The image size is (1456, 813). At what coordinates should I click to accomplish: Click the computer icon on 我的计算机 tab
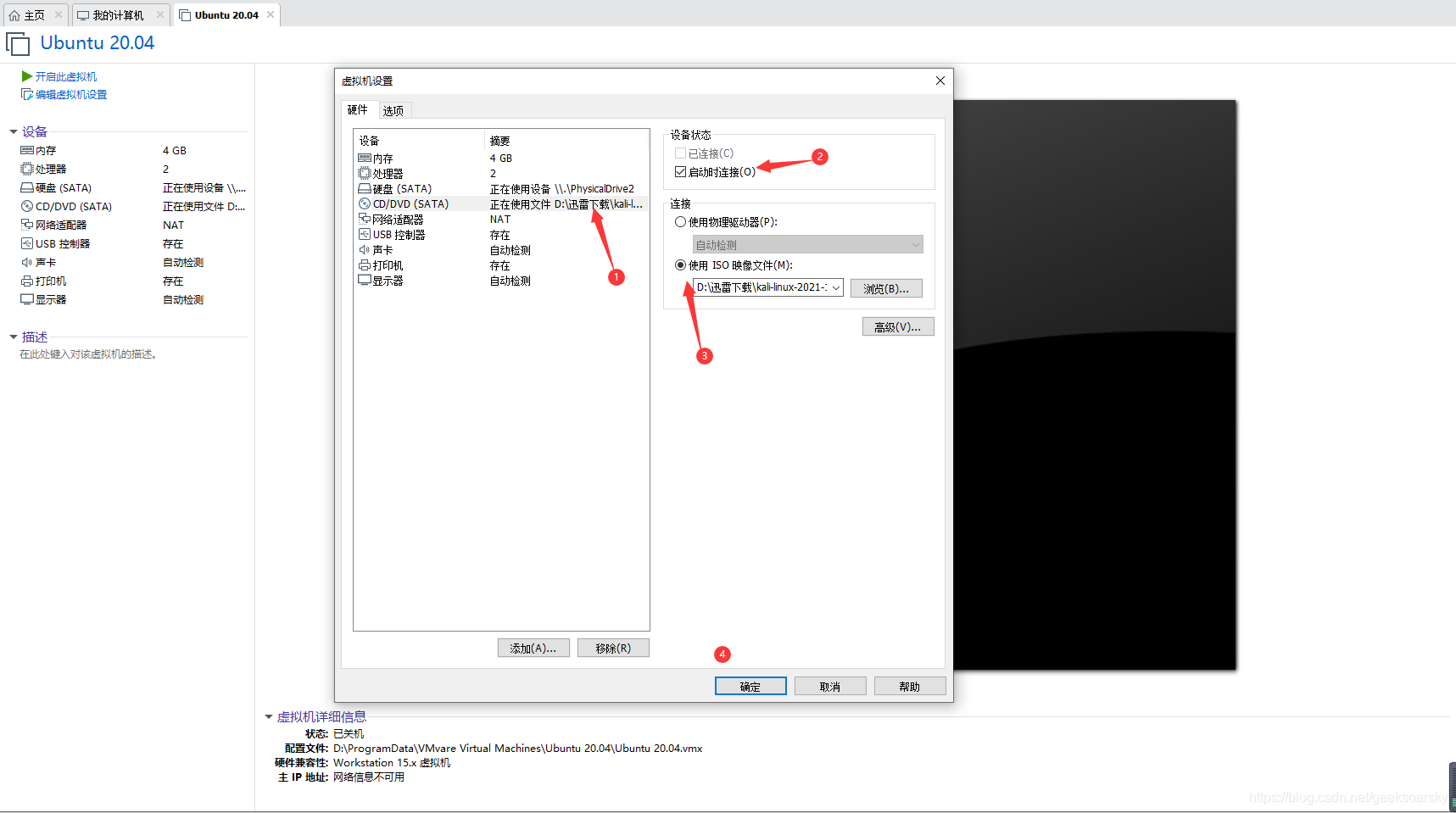[83, 15]
